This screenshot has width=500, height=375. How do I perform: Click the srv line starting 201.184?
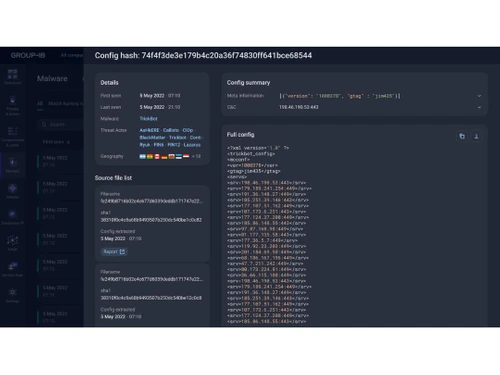(x=267, y=252)
